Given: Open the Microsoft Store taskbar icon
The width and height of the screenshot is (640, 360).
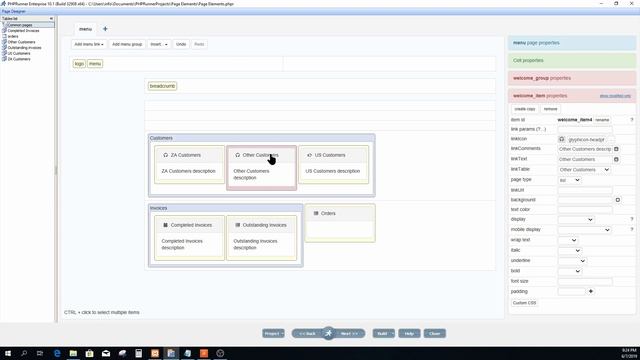Looking at the screenshot, I should click(89, 353).
